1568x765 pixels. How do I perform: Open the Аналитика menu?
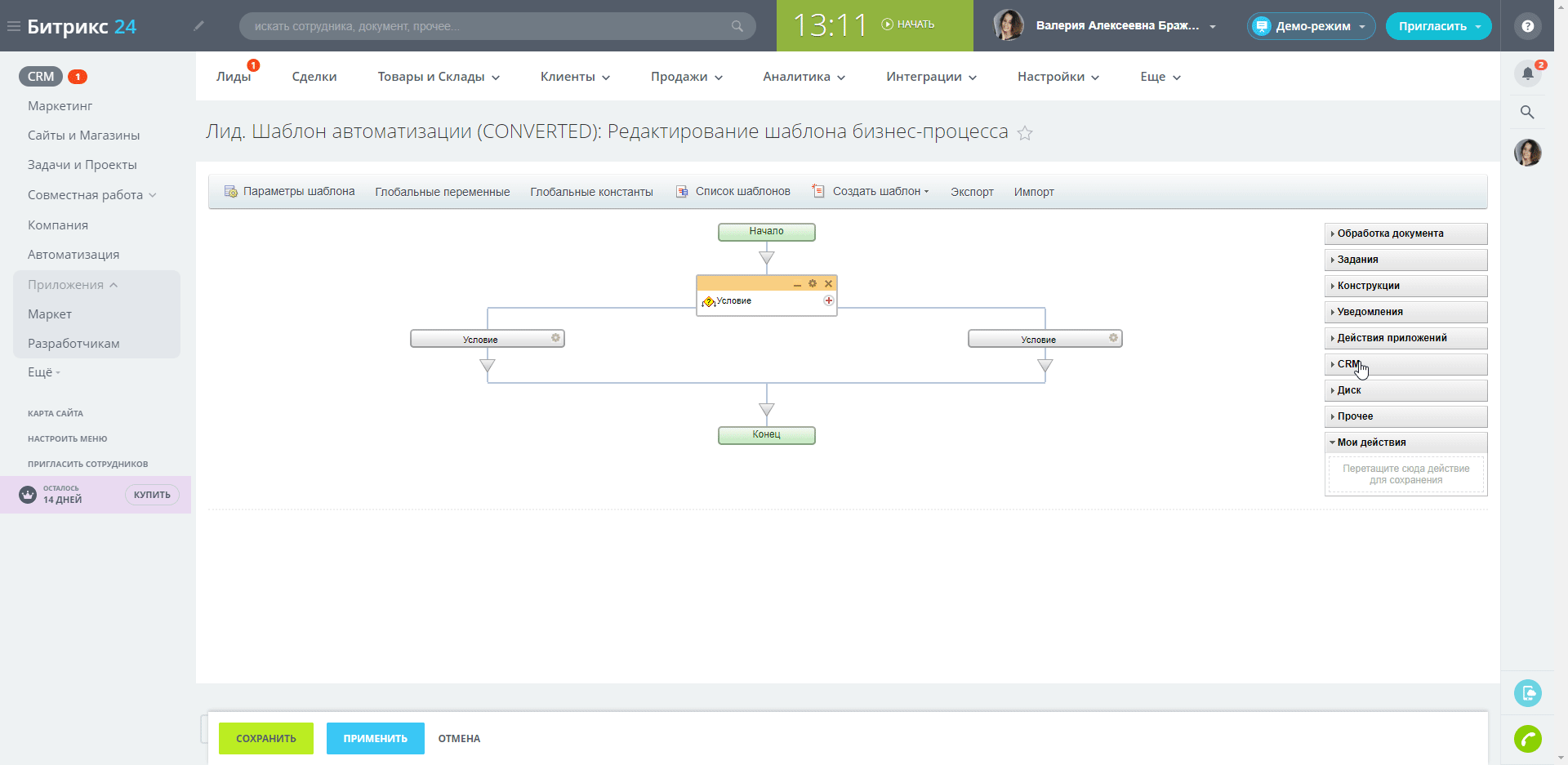click(804, 77)
